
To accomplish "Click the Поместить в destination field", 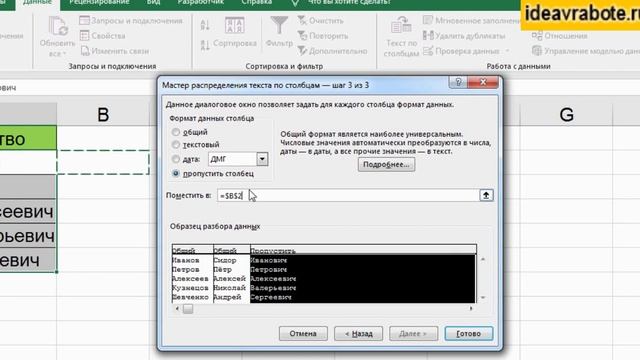I will tap(348, 196).
